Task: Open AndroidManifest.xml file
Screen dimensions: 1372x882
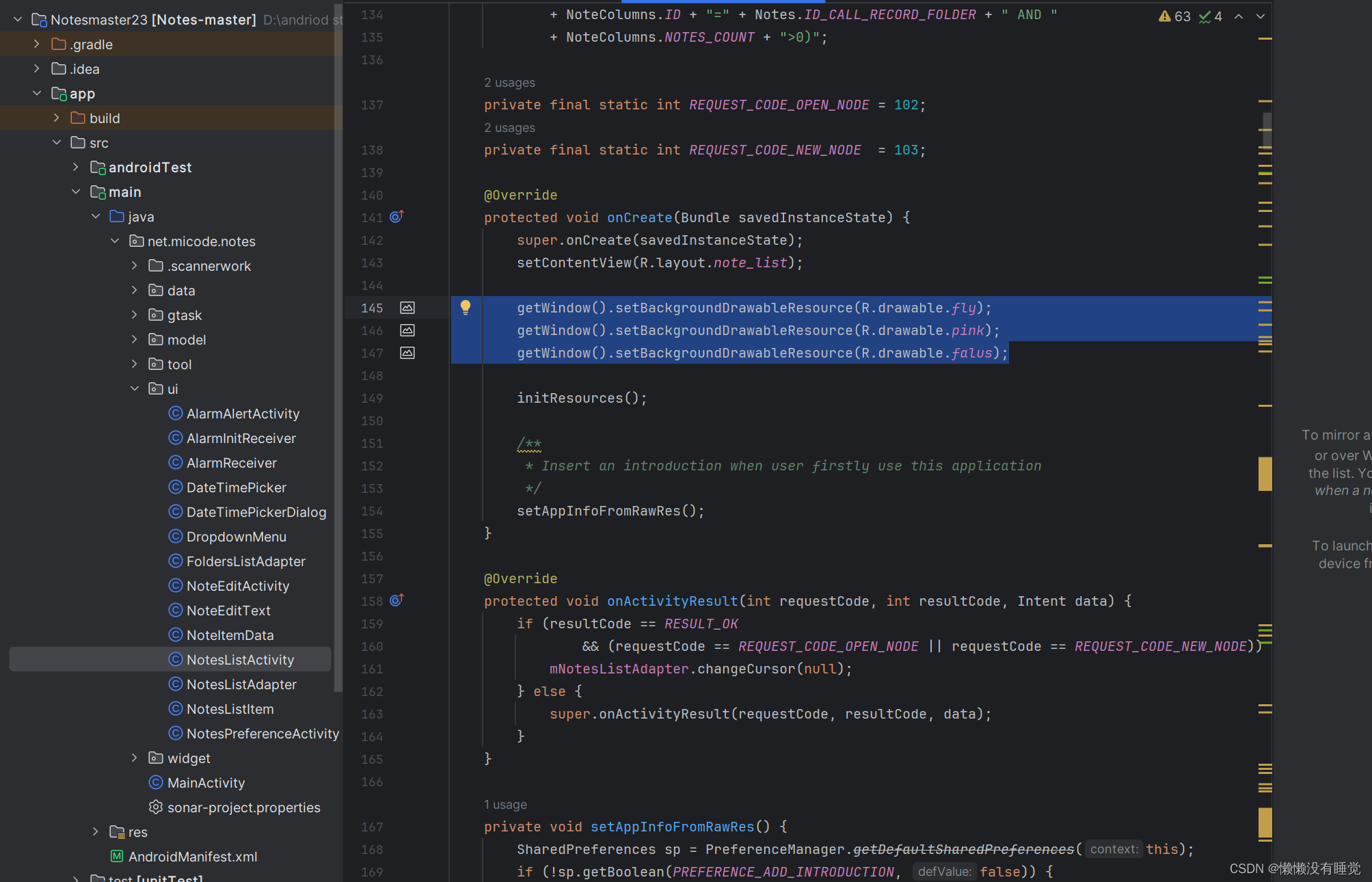Action: [192, 857]
